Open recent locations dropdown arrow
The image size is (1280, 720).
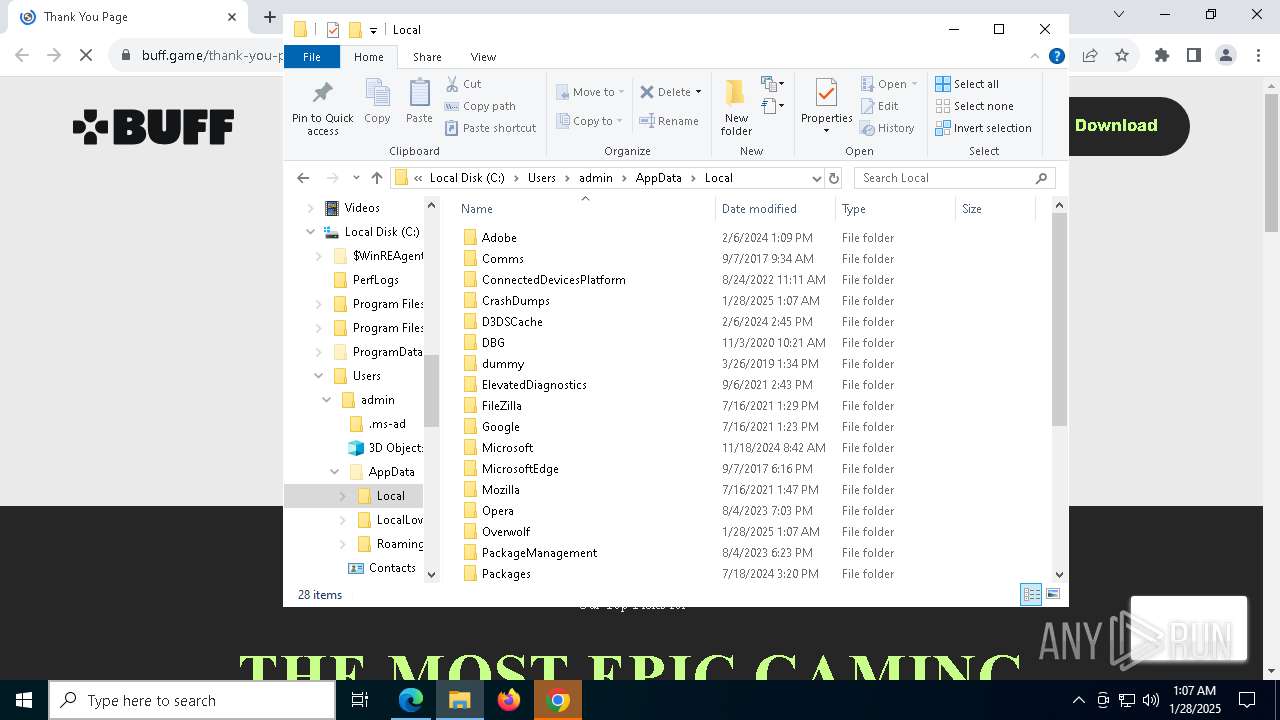(x=355, y=178)
